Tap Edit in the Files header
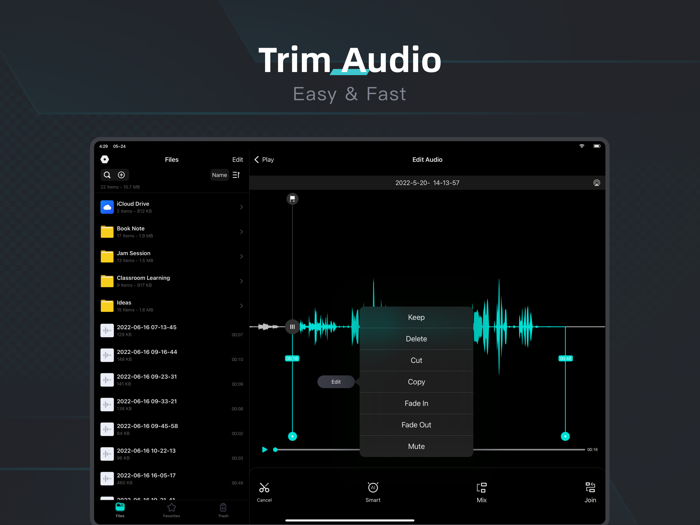The width and height of the screenshot is (700, 525). click(x=238, y=159)
